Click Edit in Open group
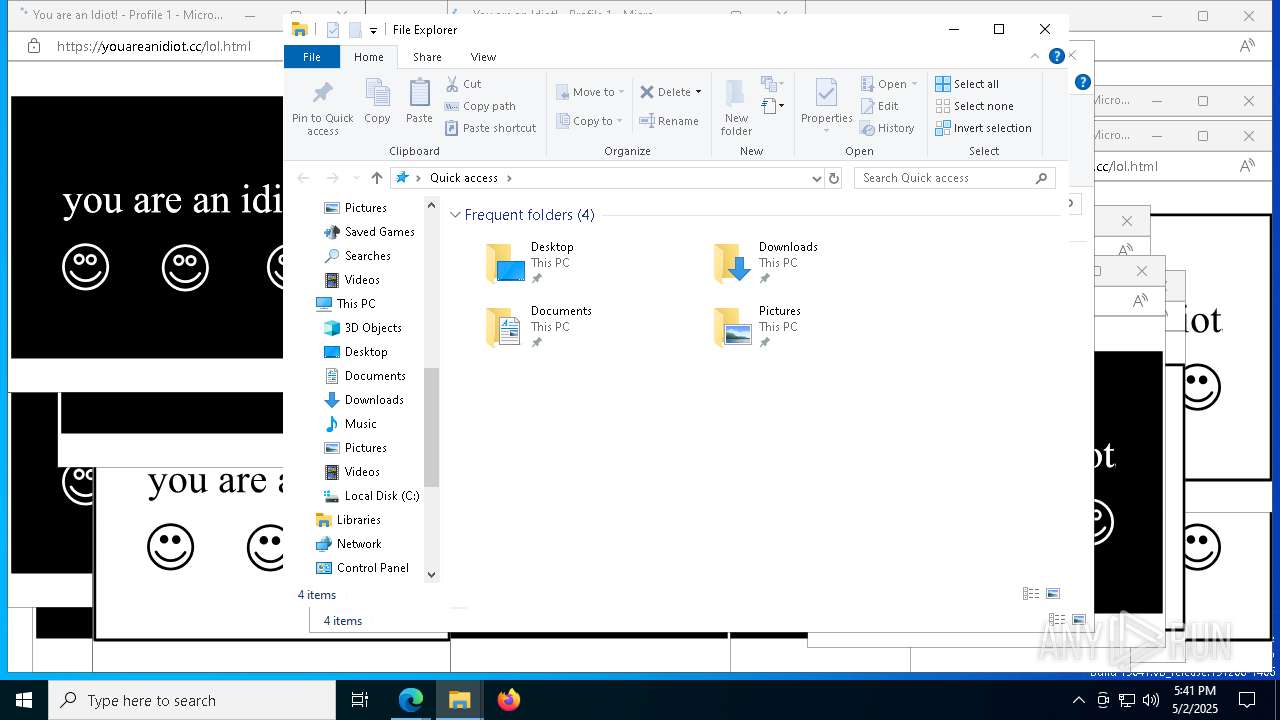 coord(879,106)
